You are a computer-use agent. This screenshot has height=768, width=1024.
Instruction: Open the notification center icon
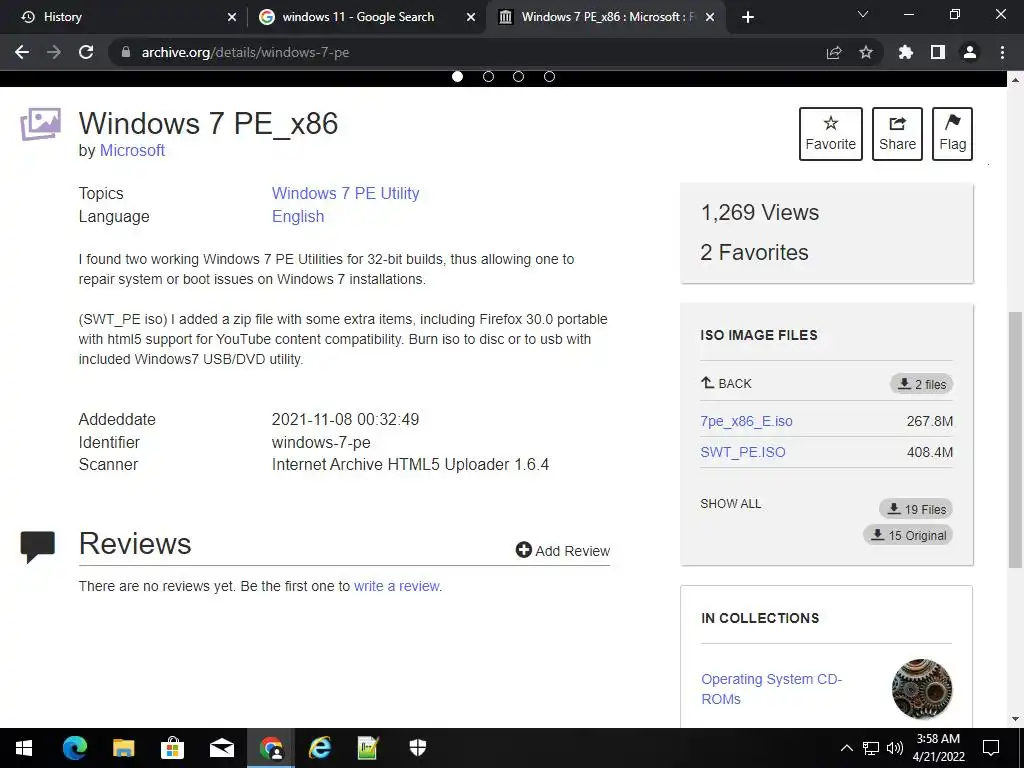(x=991, y=748)
